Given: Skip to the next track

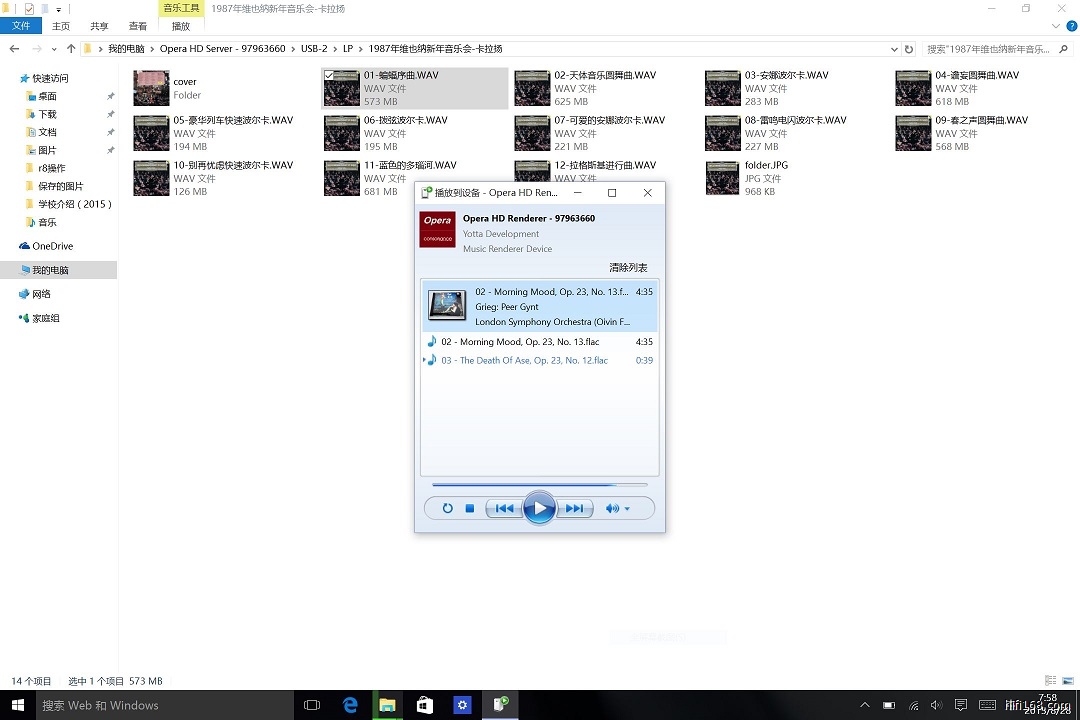Looking at the screenshot, I should click(x=574, y=509).
